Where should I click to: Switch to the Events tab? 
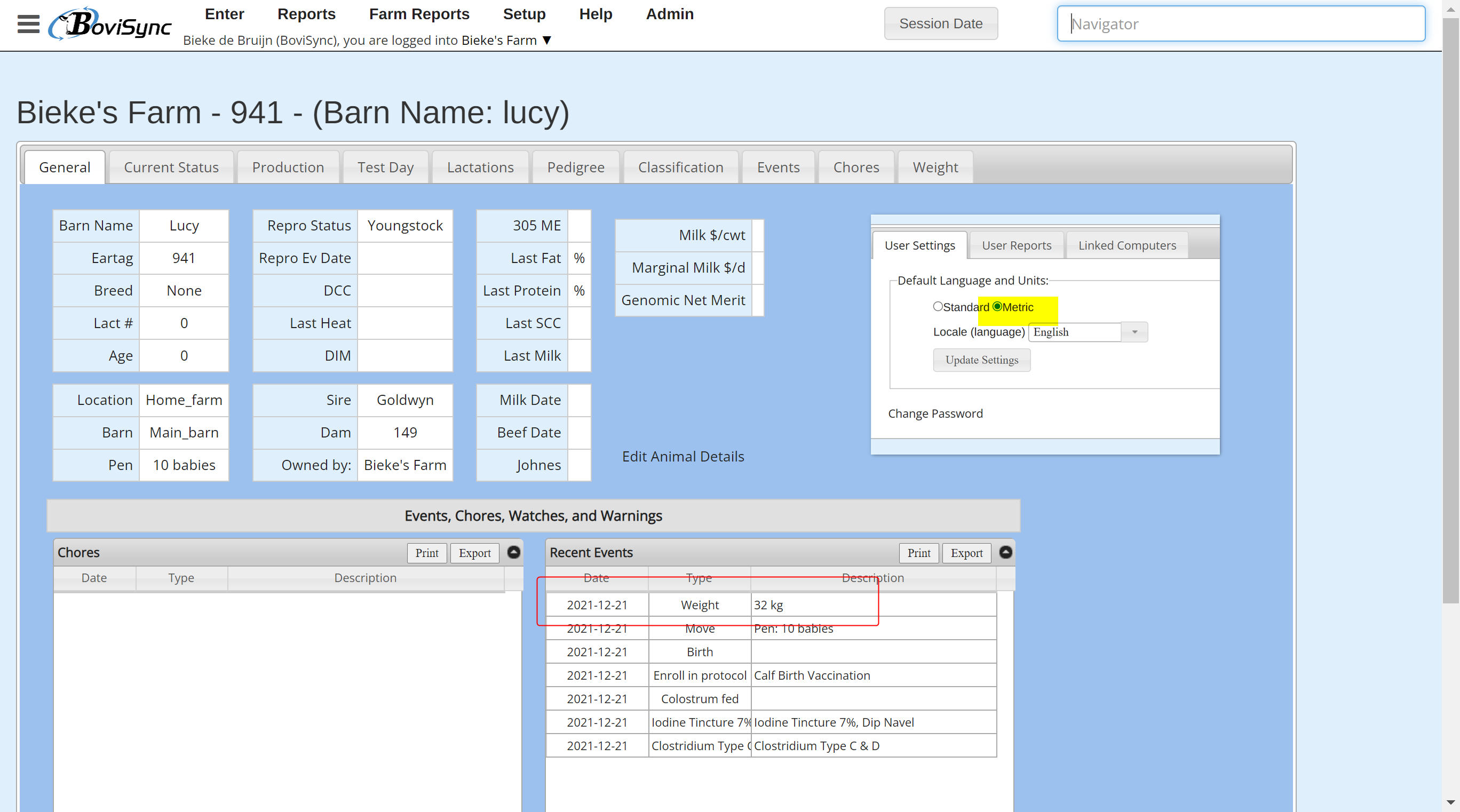click(x=778, y=167)
